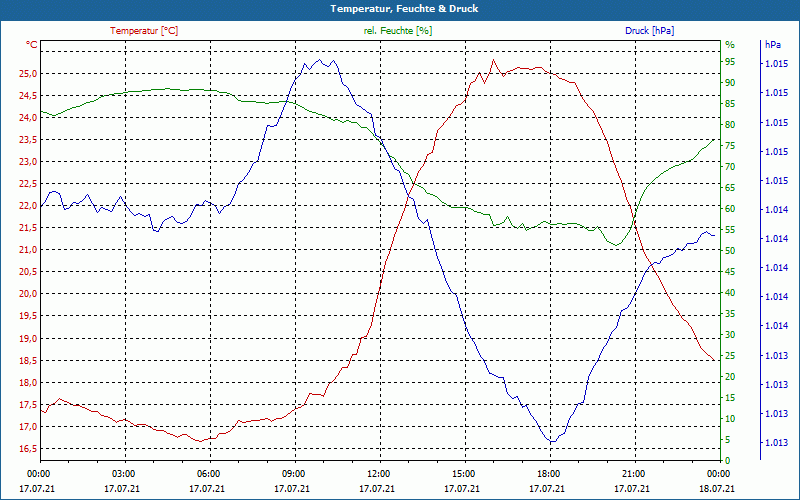
Task: Click the 75 humidity axis value
Action: [x=730, y=146]
